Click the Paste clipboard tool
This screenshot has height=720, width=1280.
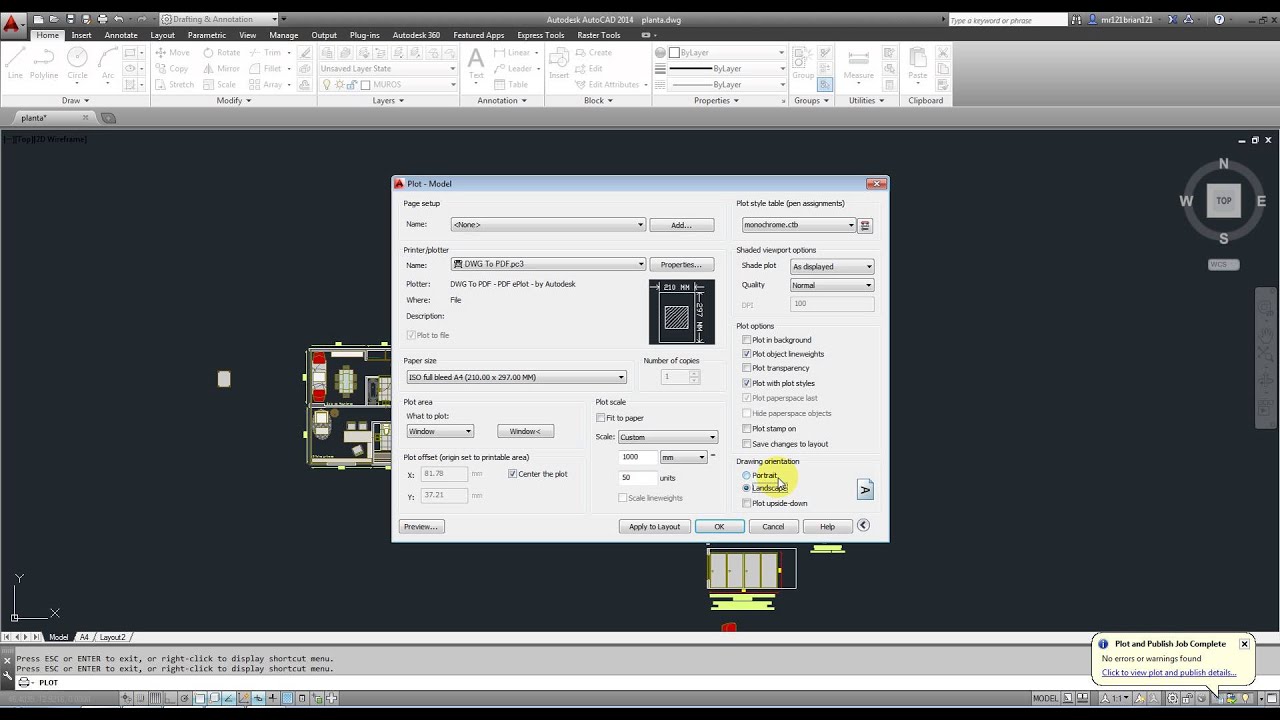pyautogui.click(x=917, y=62)
